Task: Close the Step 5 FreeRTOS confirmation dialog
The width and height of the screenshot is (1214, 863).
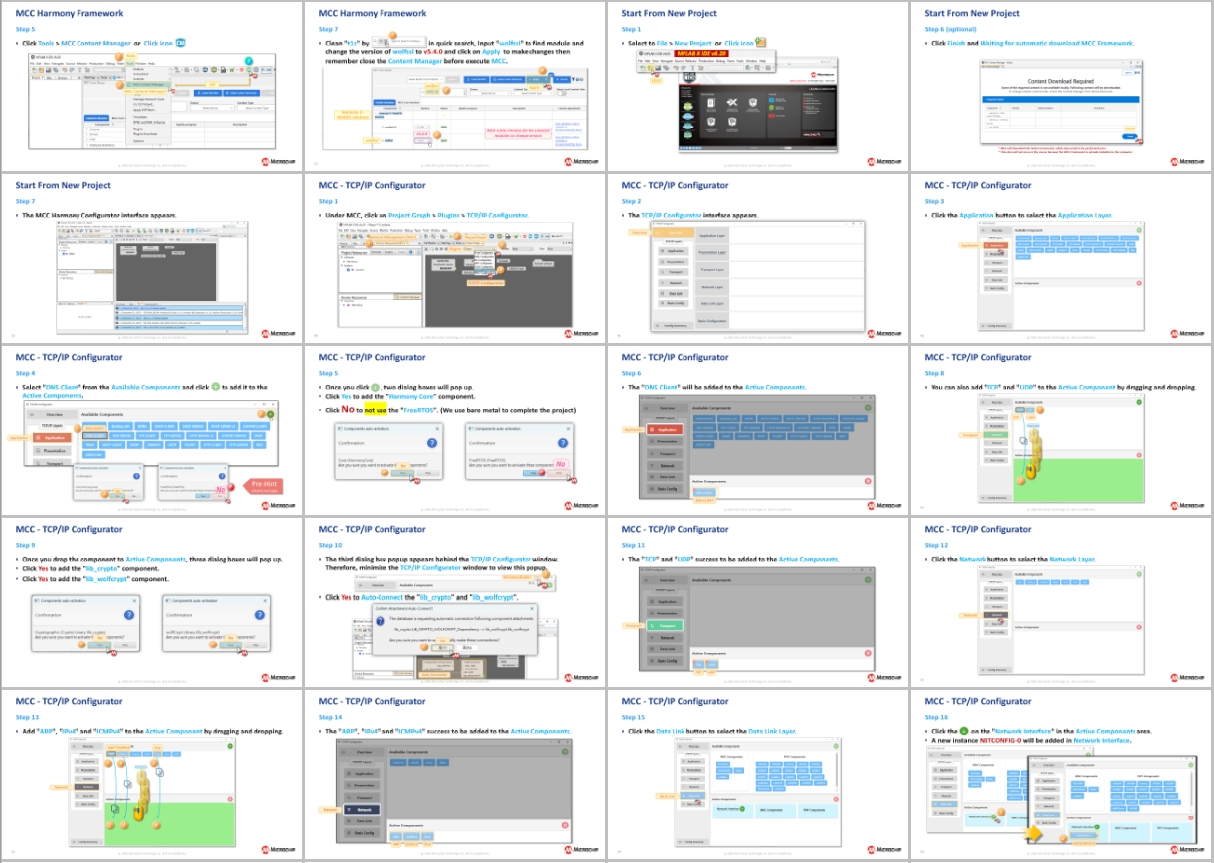Action: pyautogui.click(x=568, y=429)
